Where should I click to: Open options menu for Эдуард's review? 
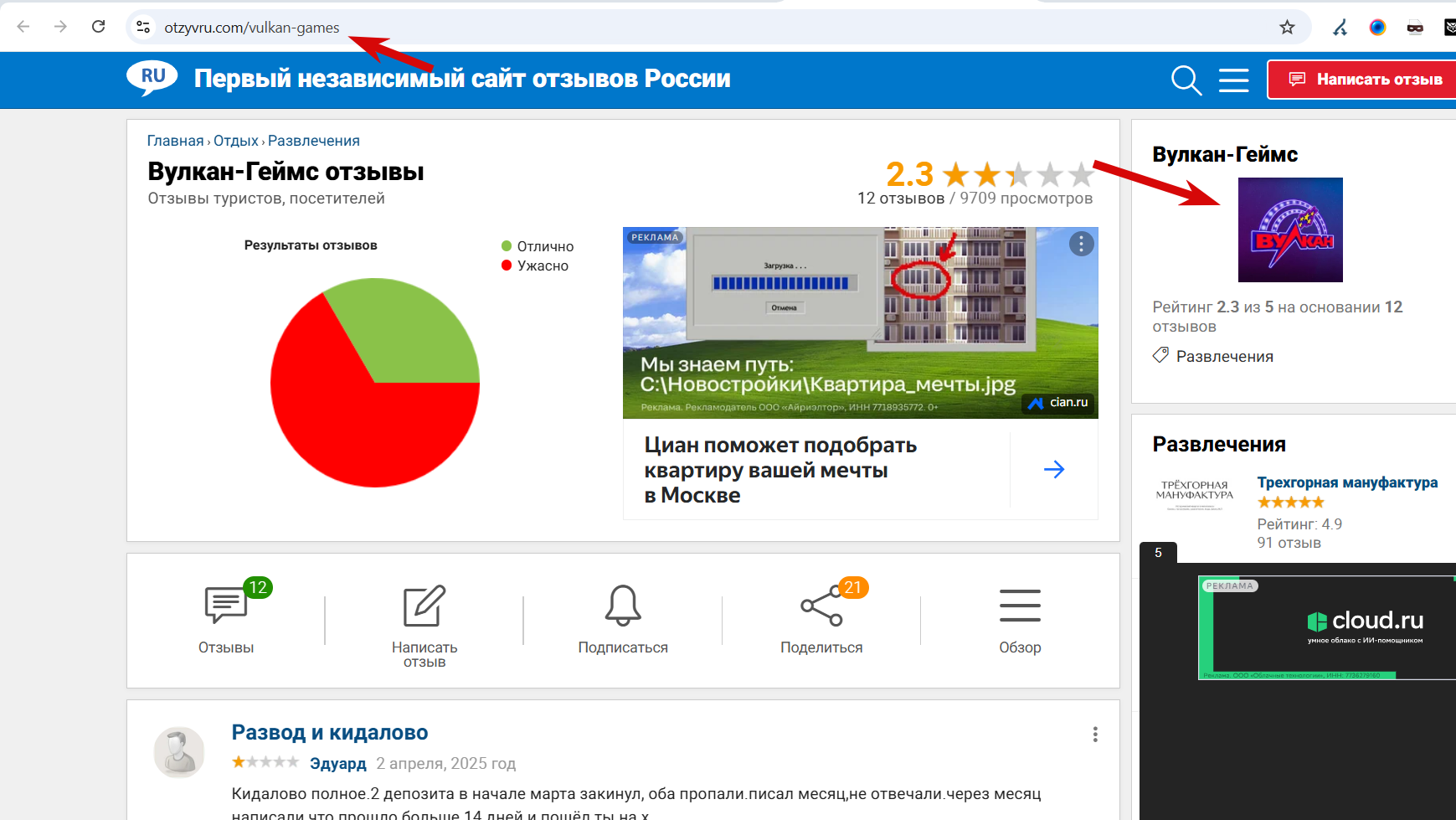click(x=1094, y=735)
